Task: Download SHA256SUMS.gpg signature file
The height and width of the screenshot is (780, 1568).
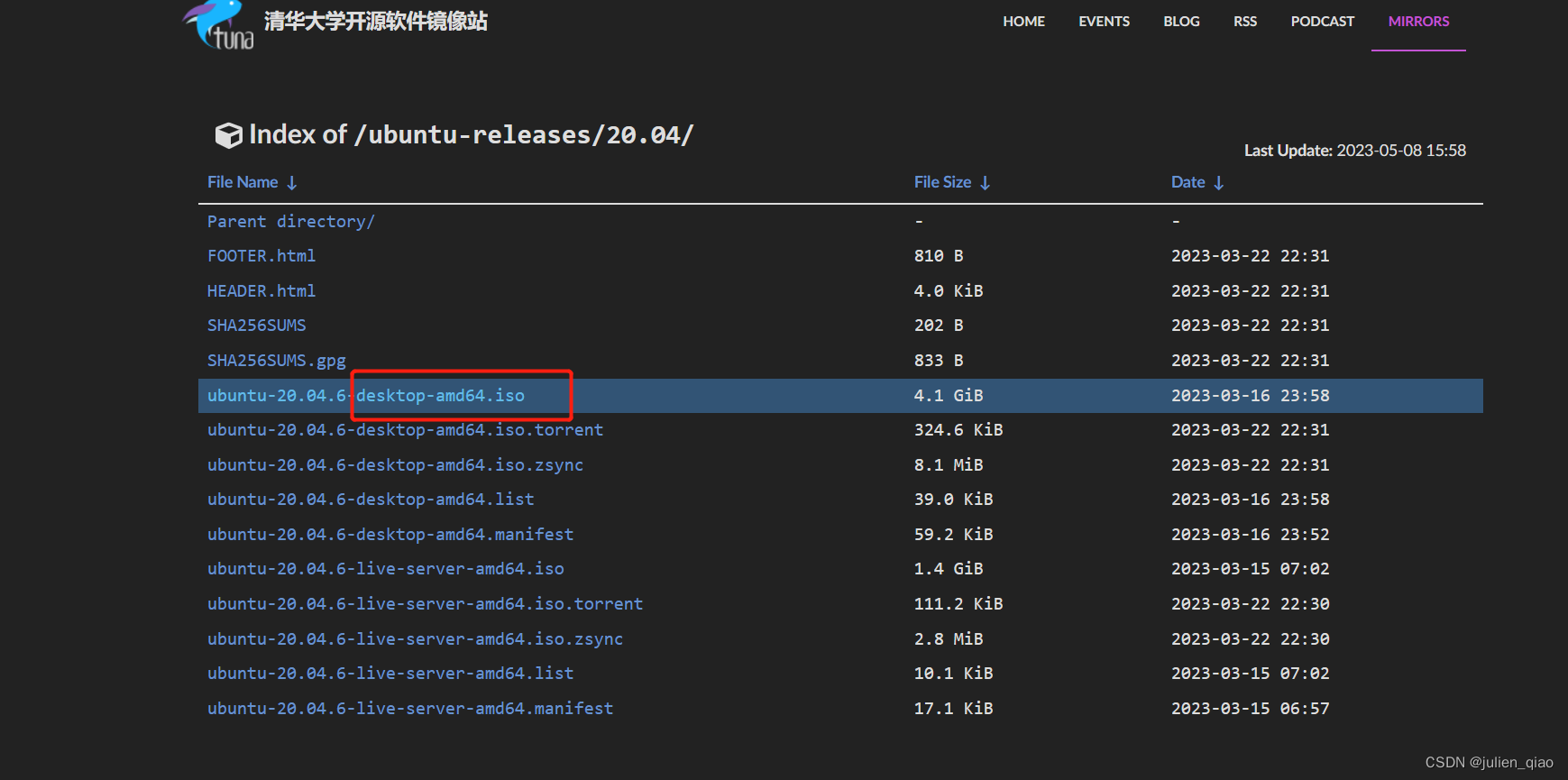Action: point(277,361)
